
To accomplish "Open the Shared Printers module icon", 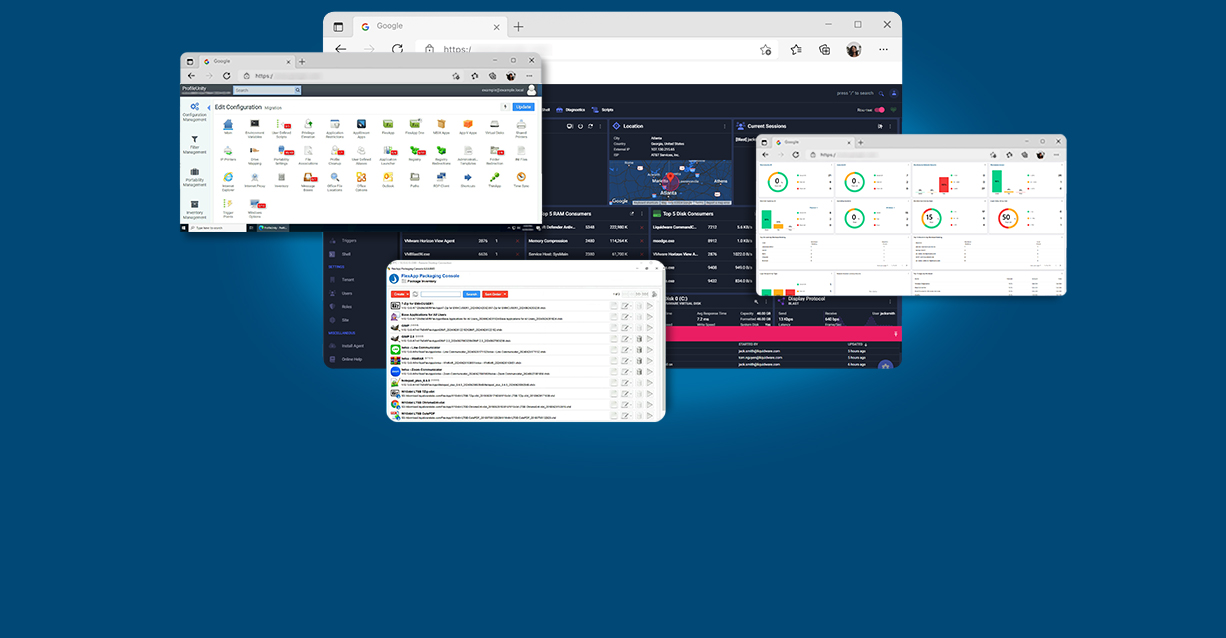I will (x=521, y=125).
